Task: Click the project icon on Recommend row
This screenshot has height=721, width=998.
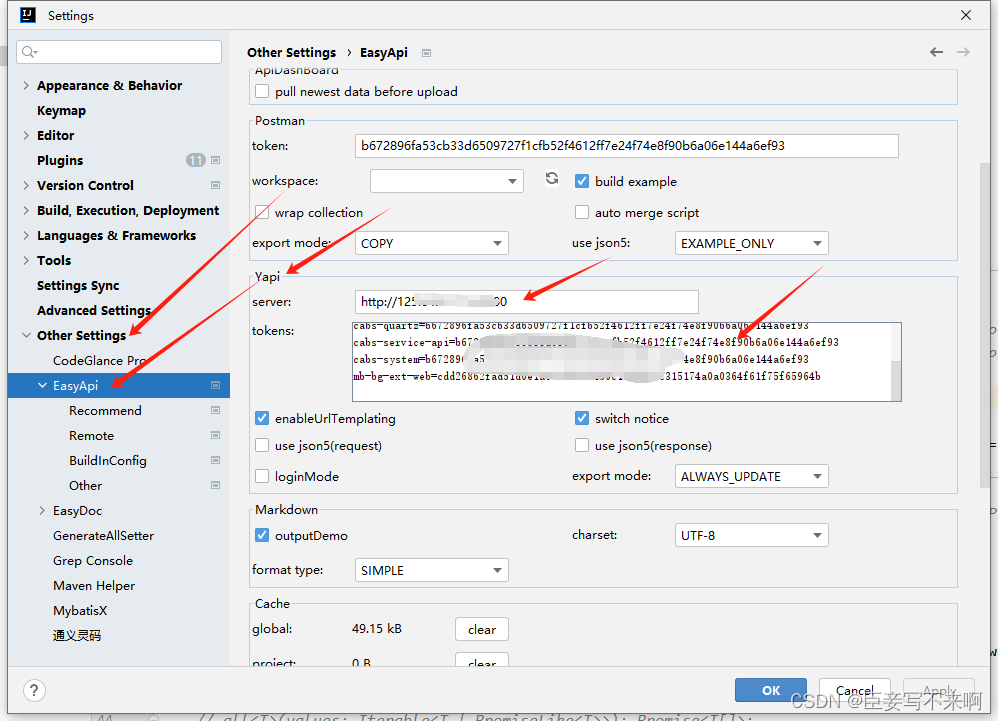Action: click(216, 410)
